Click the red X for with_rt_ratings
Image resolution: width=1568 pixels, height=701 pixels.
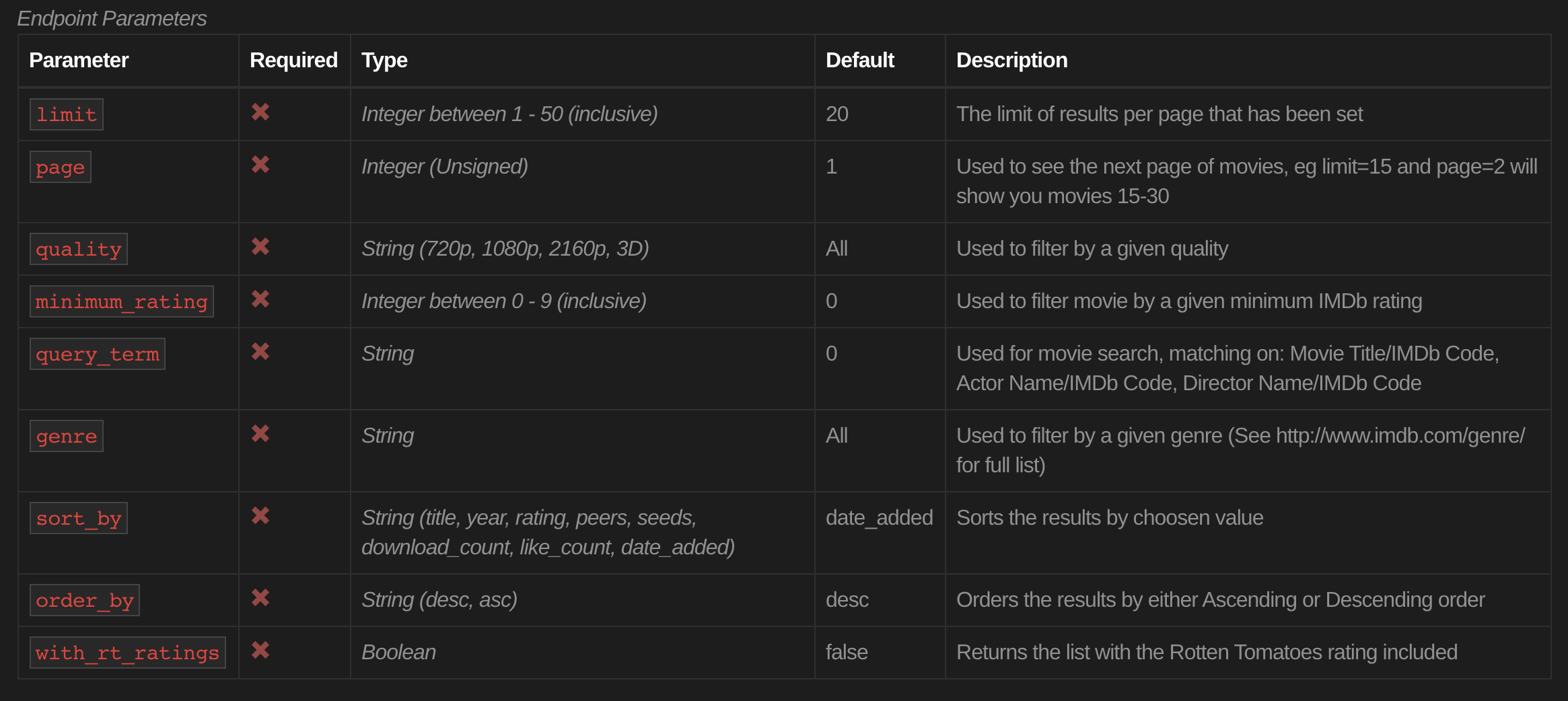(260, 650)
